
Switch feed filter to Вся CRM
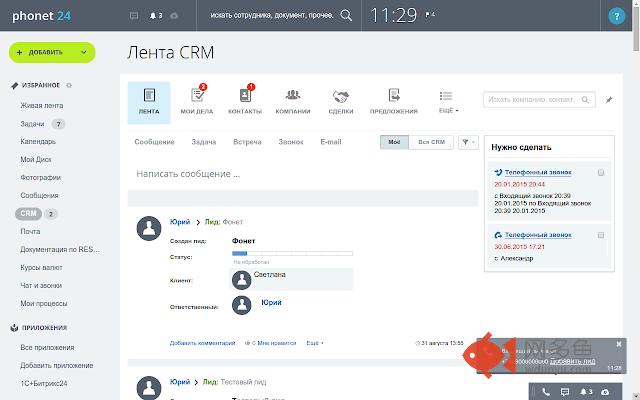431,142
